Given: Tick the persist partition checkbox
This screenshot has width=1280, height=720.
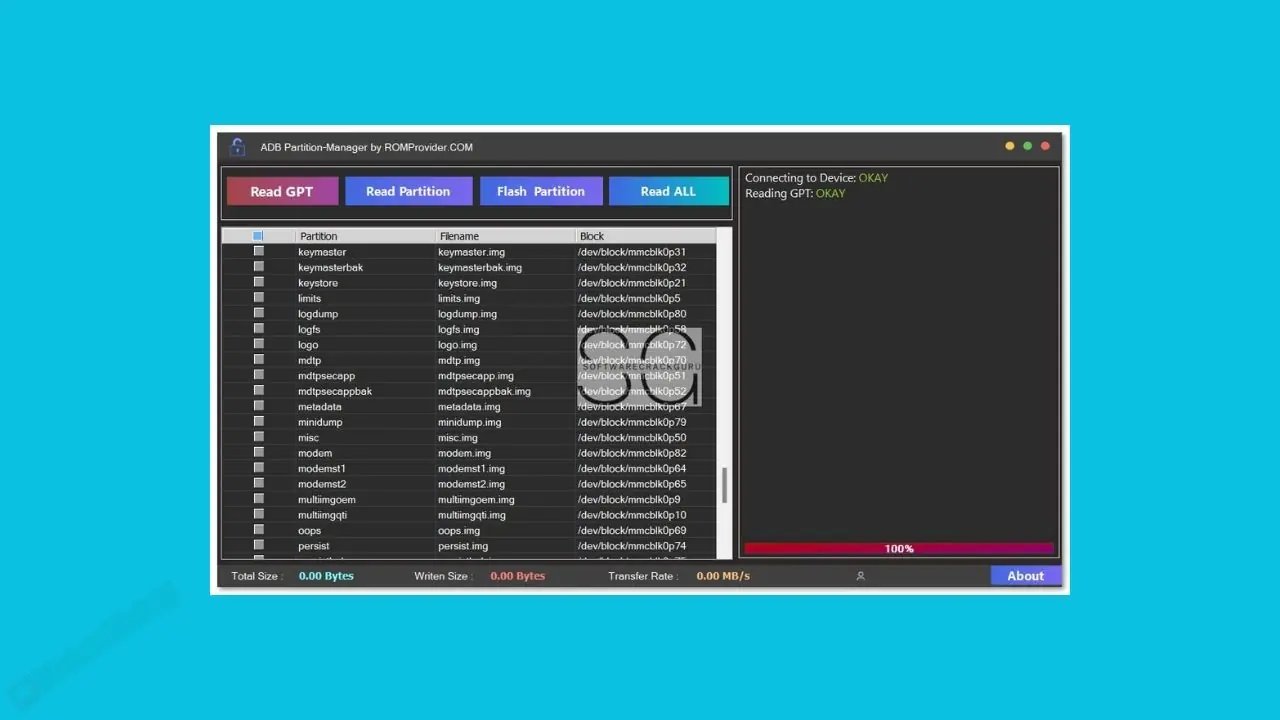Looking at the screenshot, I should (258, 546).
